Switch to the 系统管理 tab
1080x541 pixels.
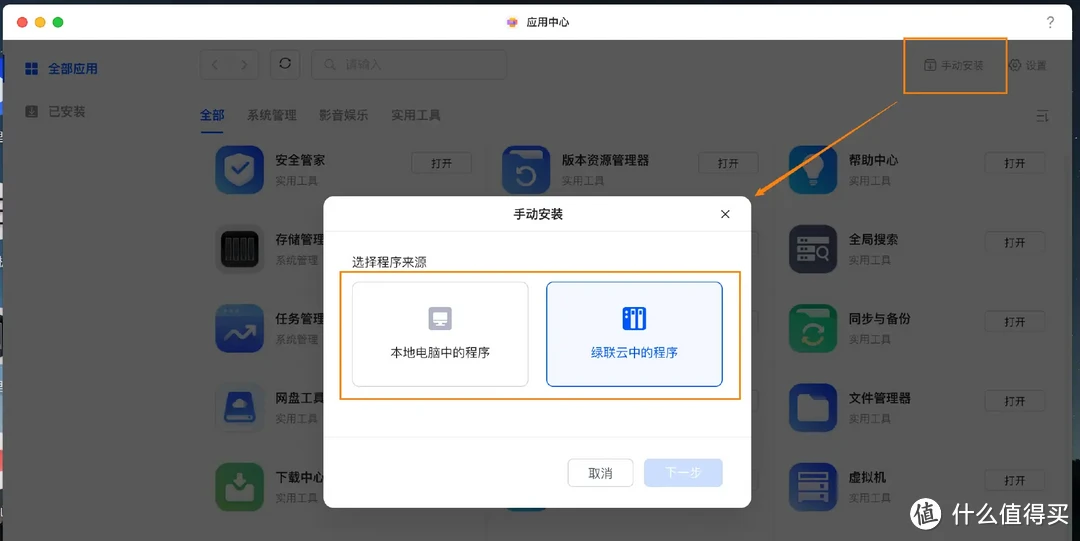(271, 115)
